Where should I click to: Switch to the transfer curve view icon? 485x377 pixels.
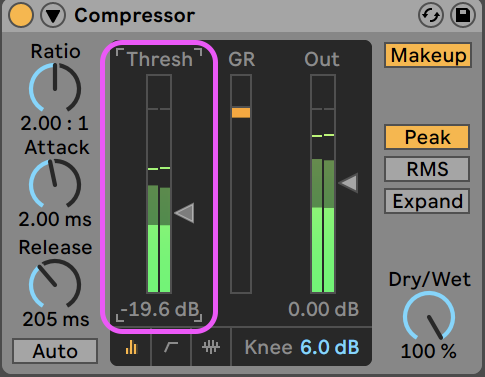pos(171,347)
